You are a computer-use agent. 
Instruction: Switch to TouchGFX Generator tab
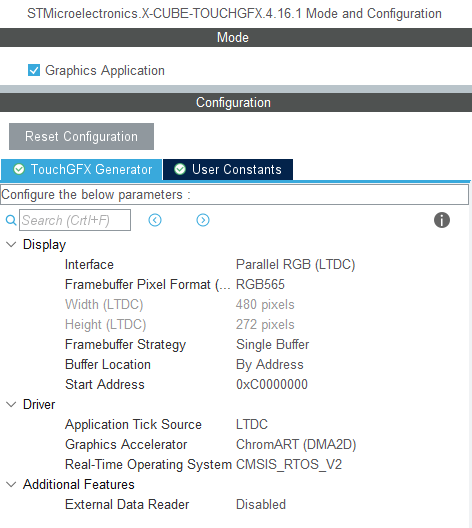pos(81,169)
